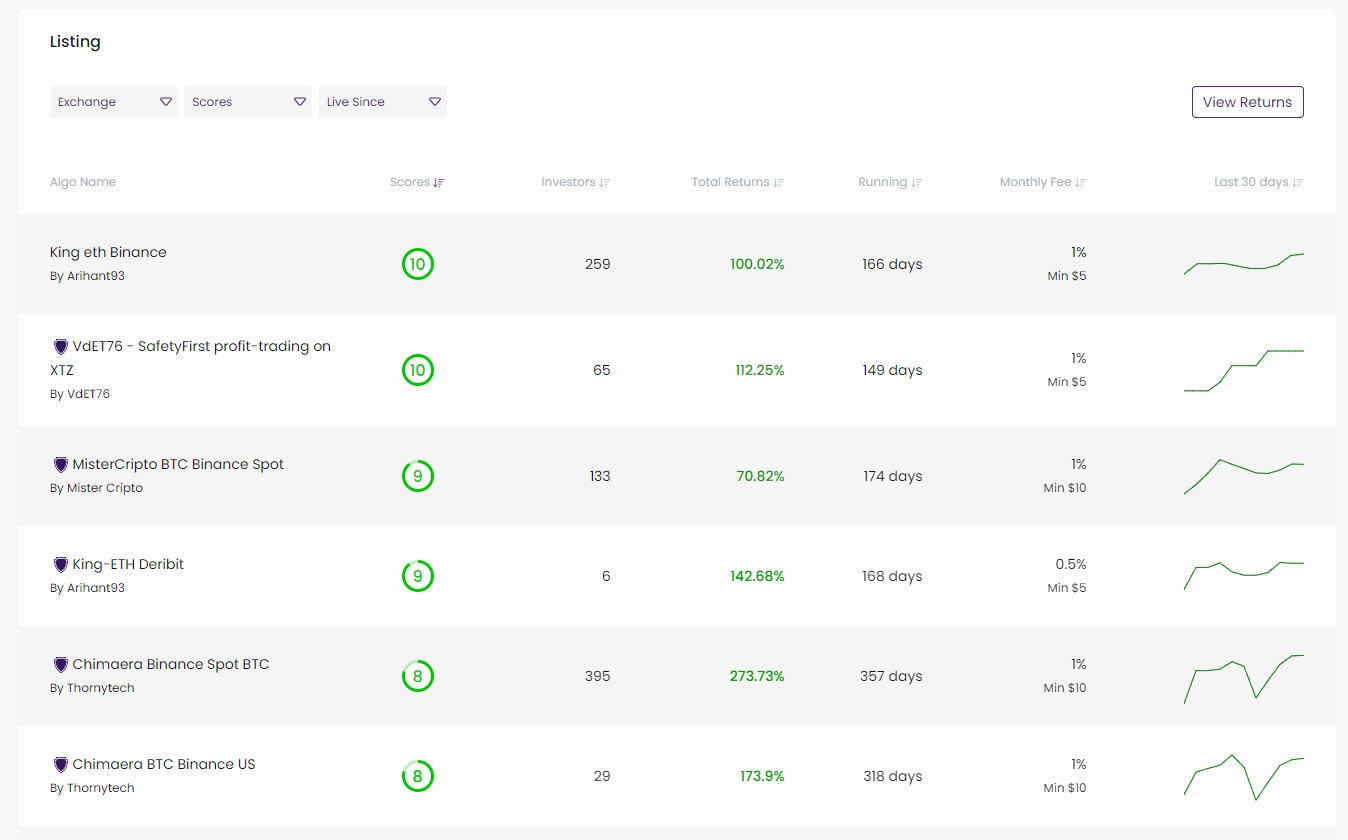The image size is (1348, 840).
Task: Open the Exchange filter dropdown
Action: tap(114, 102)
